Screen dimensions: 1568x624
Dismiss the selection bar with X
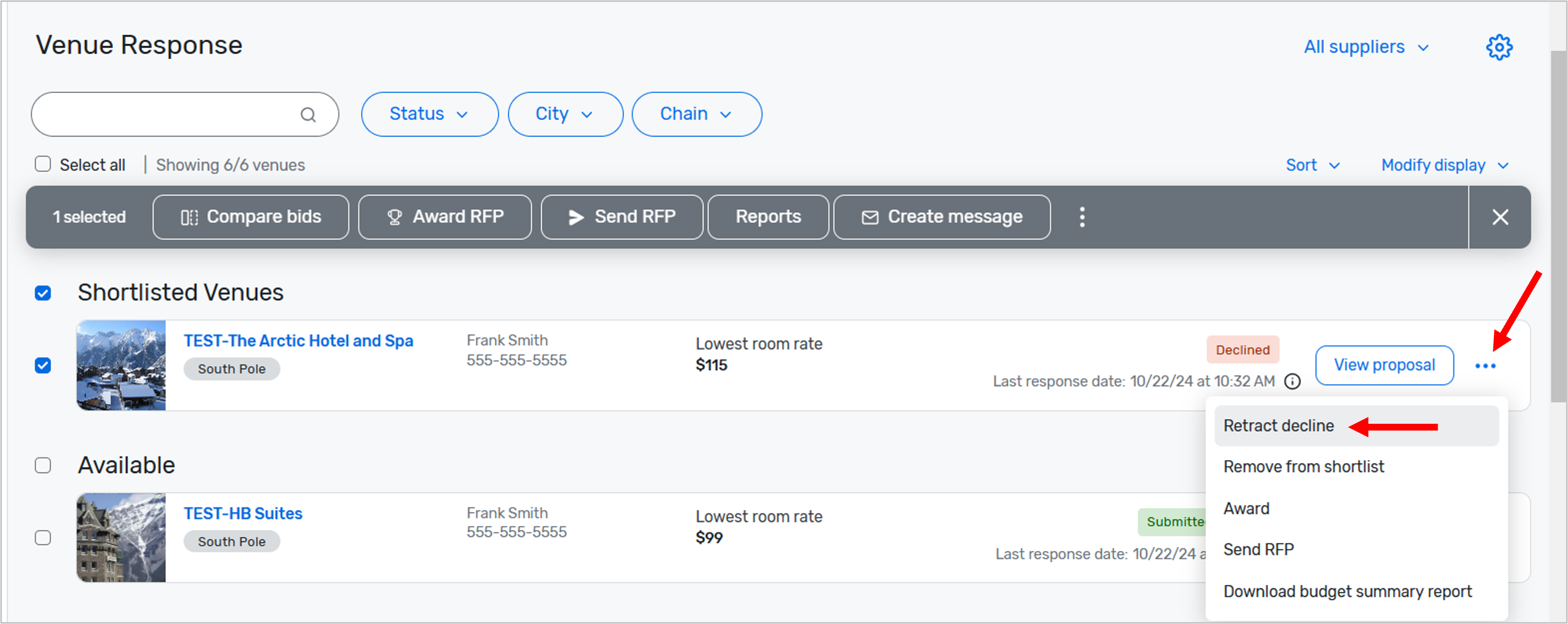coord(1500,217)
